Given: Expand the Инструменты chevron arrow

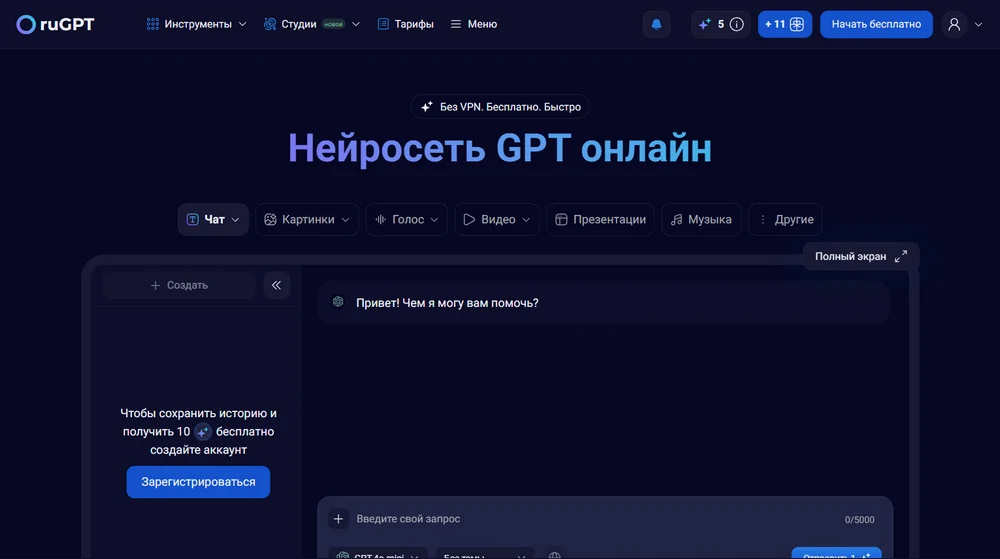Looking at the screenshot, I should click(x=242, y=24).
